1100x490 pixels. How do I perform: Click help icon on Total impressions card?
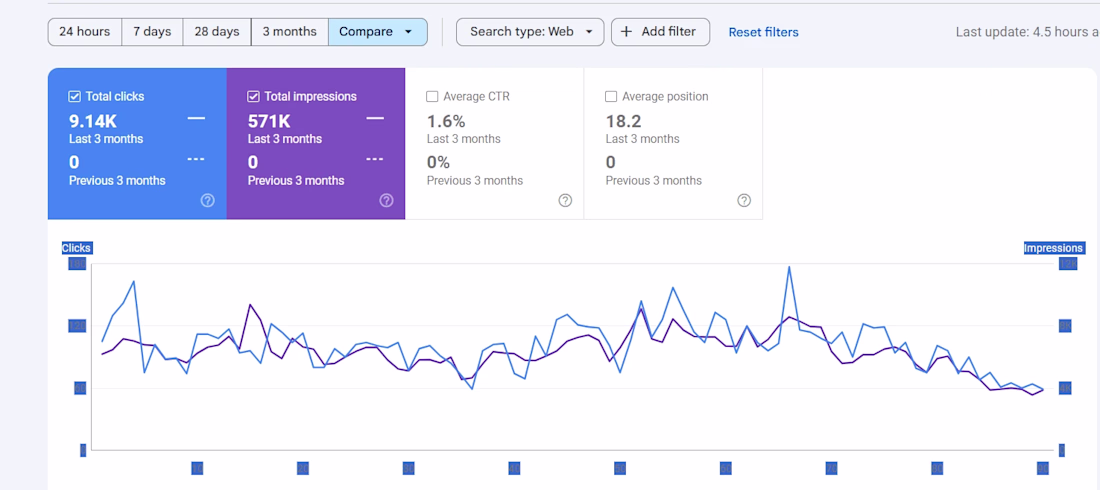(387, 200)
